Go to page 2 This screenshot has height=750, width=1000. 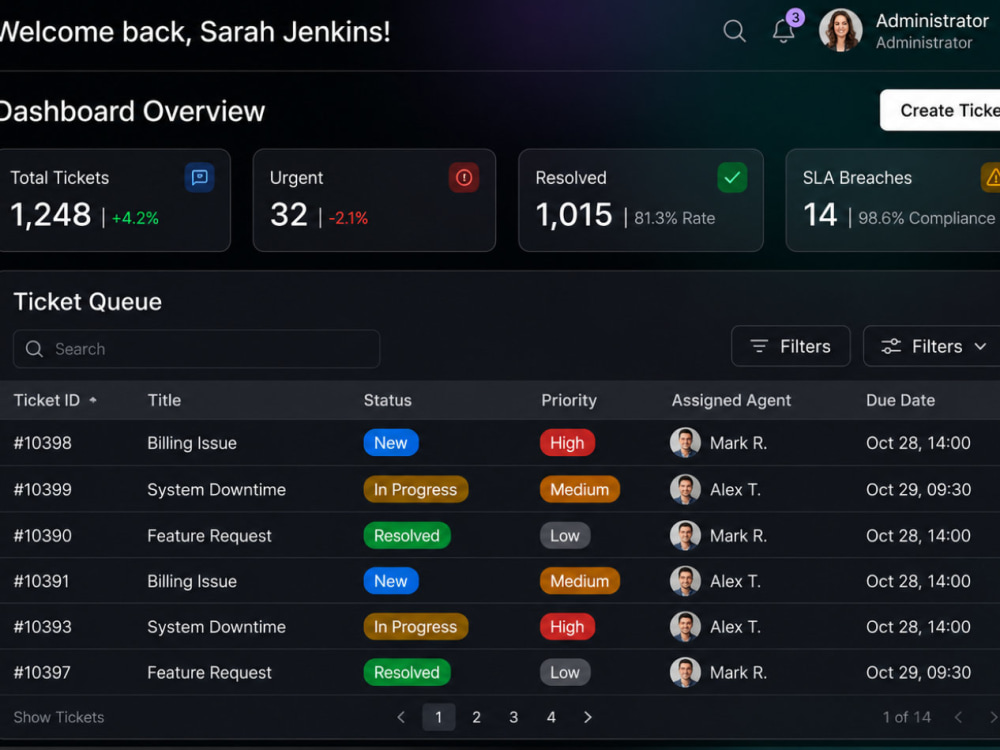tap(476, 717)
